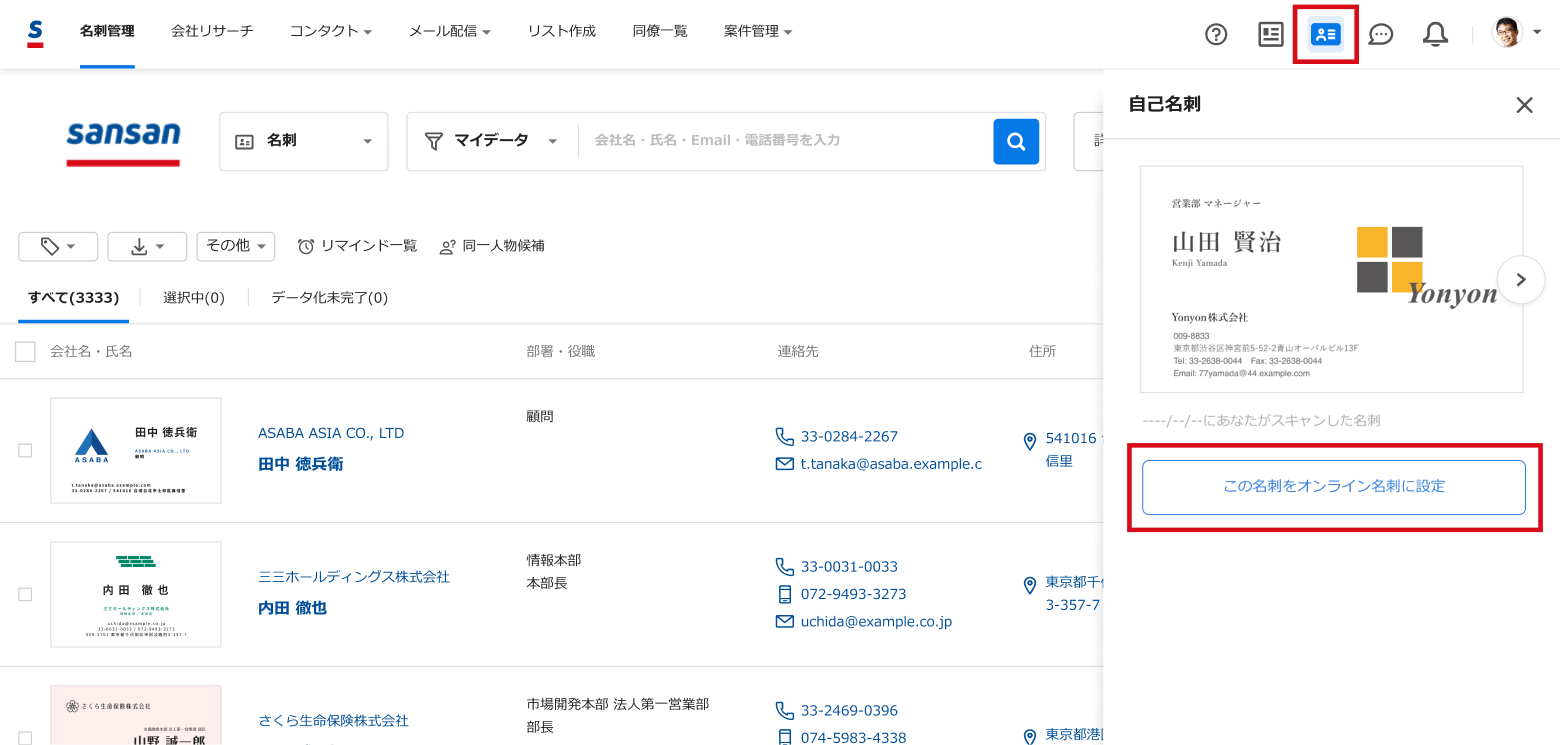Image resolution: width=1560 pixels, height=745 pixels.
Task: Toggle select-all checkbox in table header
Action: click(x=25, y=352)
